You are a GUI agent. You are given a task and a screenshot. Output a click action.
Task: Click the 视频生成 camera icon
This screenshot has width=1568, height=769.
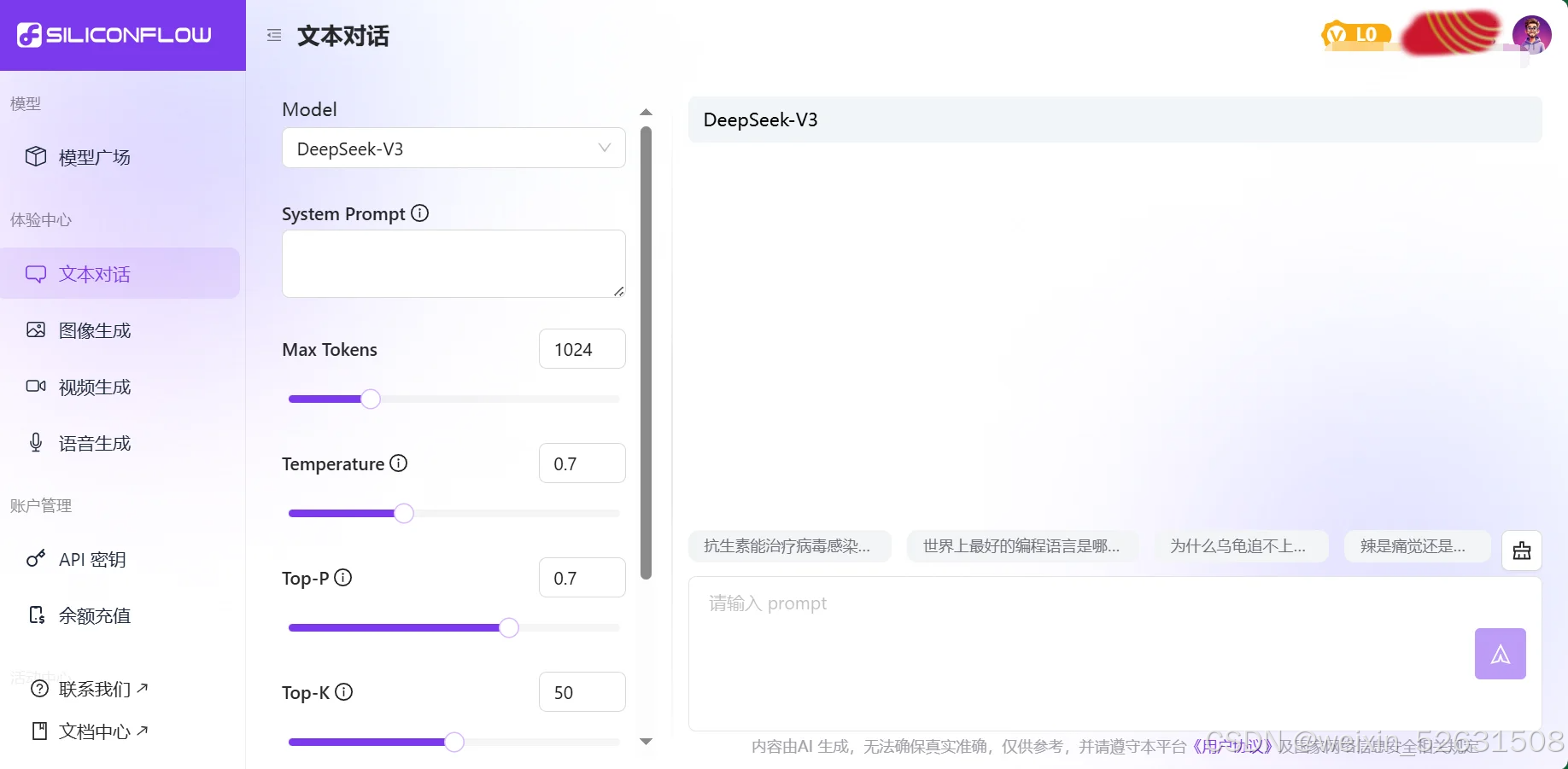point(36,386)
